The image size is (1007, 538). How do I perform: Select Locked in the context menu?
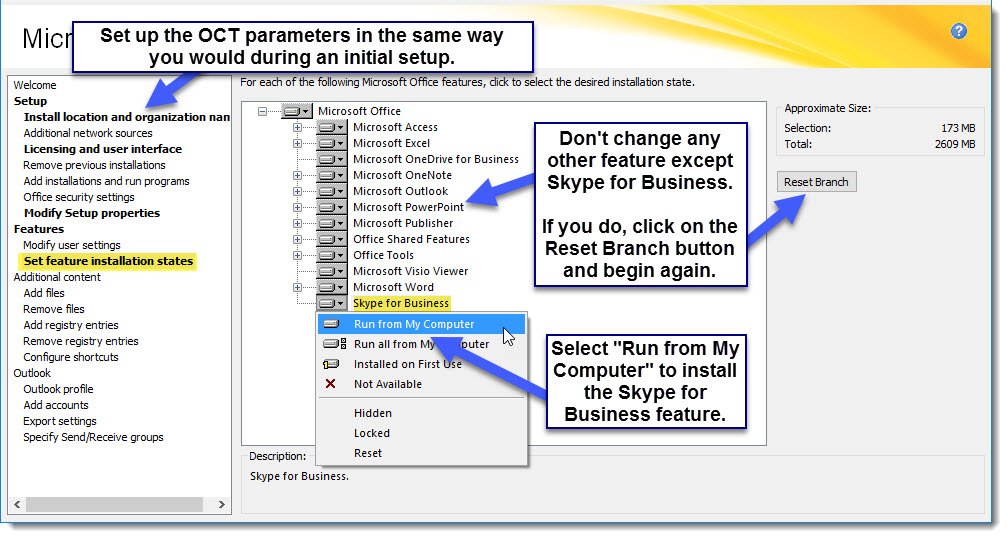point(421,433)
